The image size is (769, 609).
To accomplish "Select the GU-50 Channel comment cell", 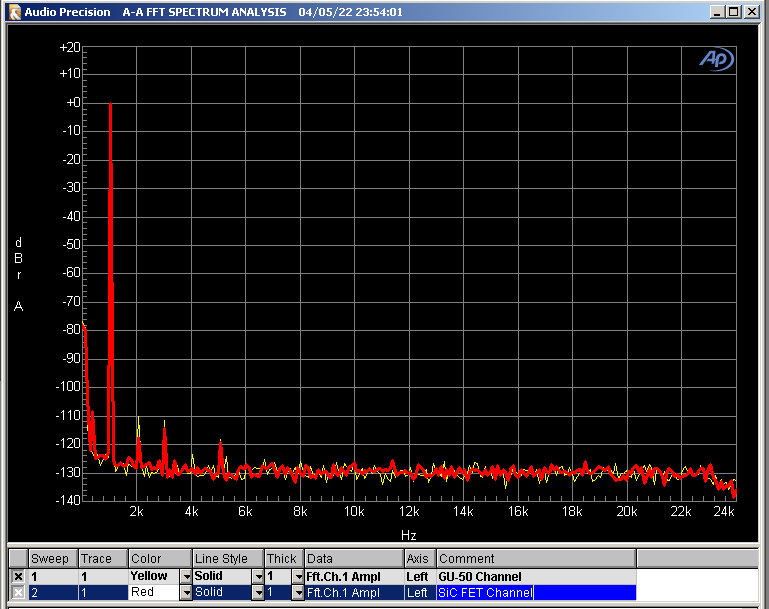I will [x=535, y=577].
